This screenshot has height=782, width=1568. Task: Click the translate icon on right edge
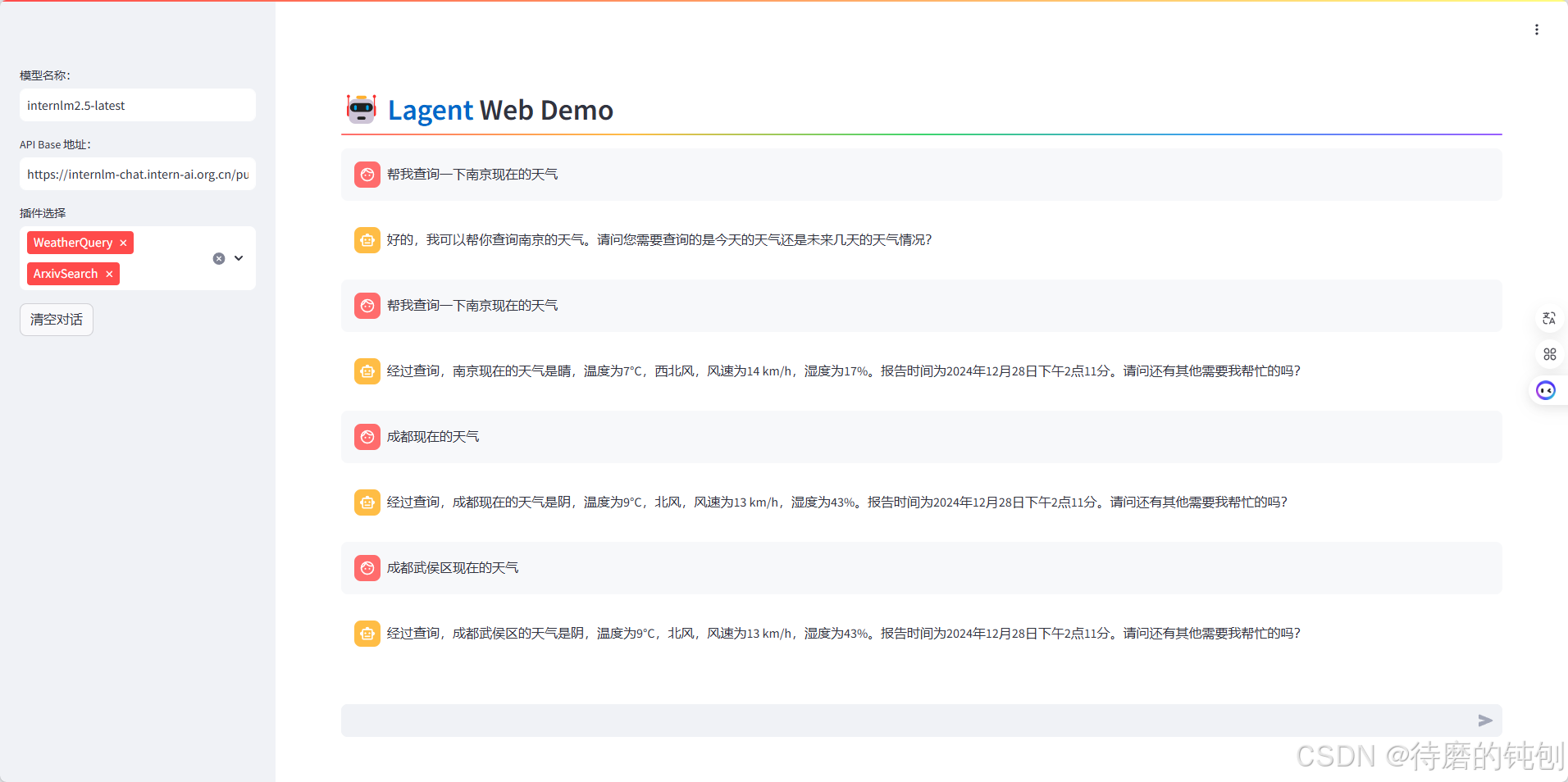[1549, 318]
